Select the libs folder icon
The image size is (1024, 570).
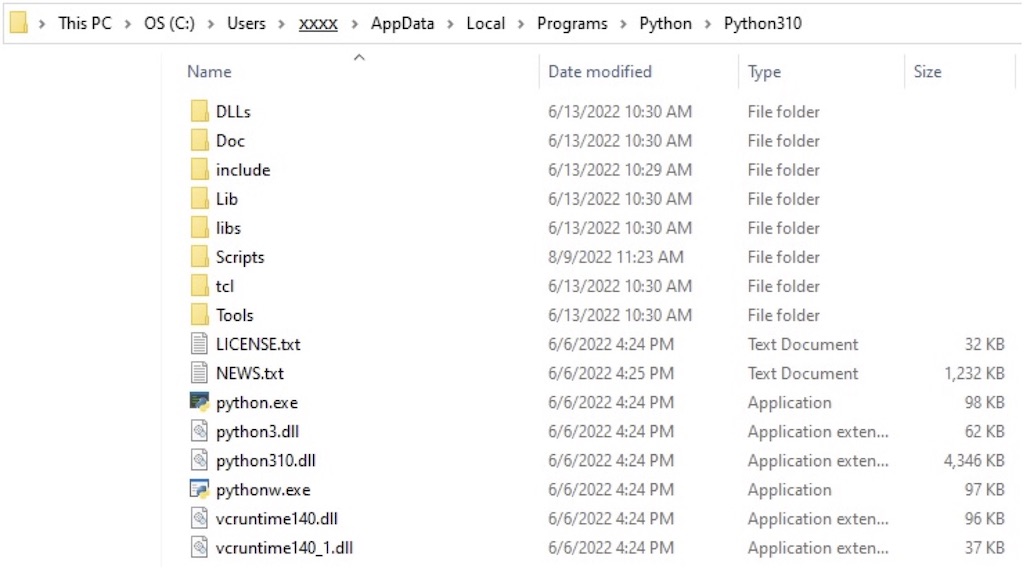click(200, 228)
